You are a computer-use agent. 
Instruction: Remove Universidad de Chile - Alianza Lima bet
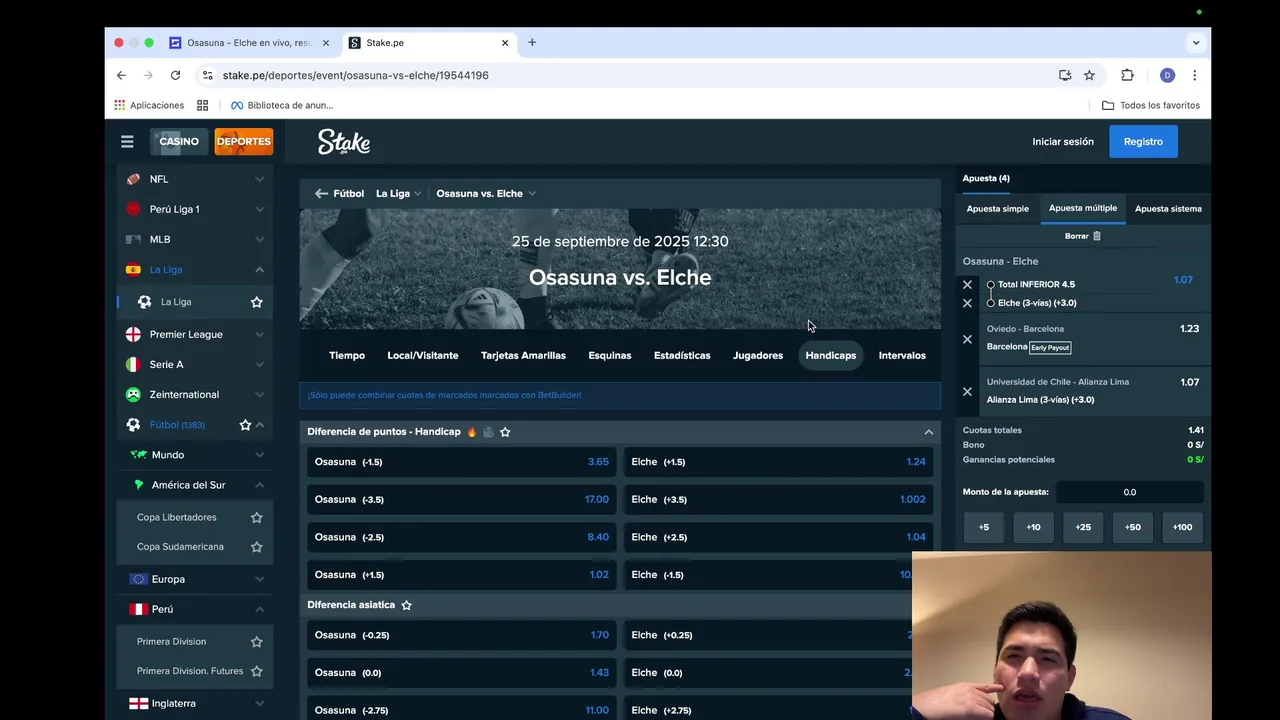tap(967, 391)
